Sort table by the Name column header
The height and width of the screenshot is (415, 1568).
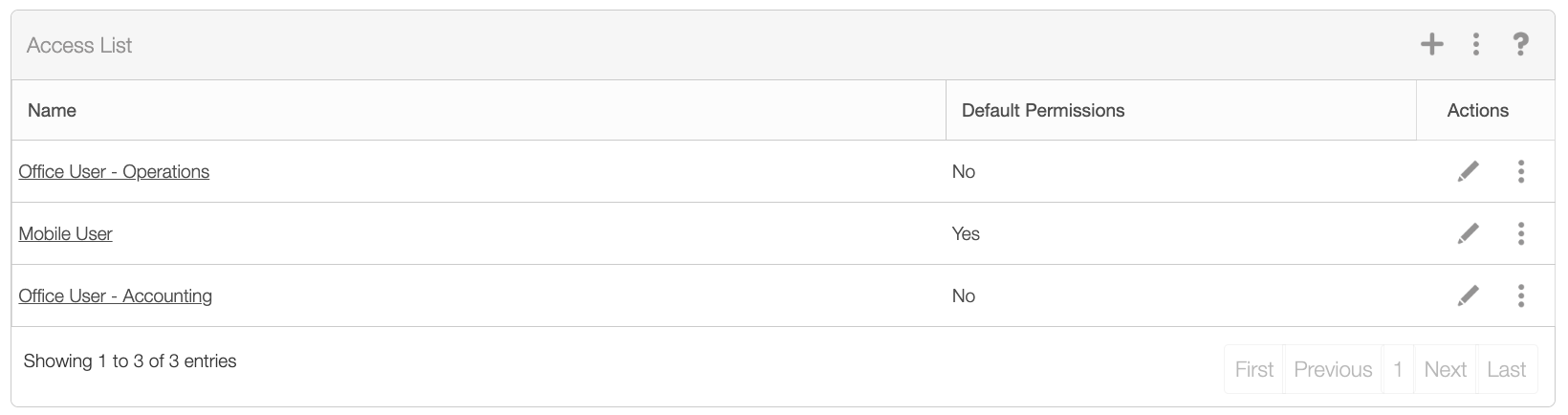pos(53,111)
